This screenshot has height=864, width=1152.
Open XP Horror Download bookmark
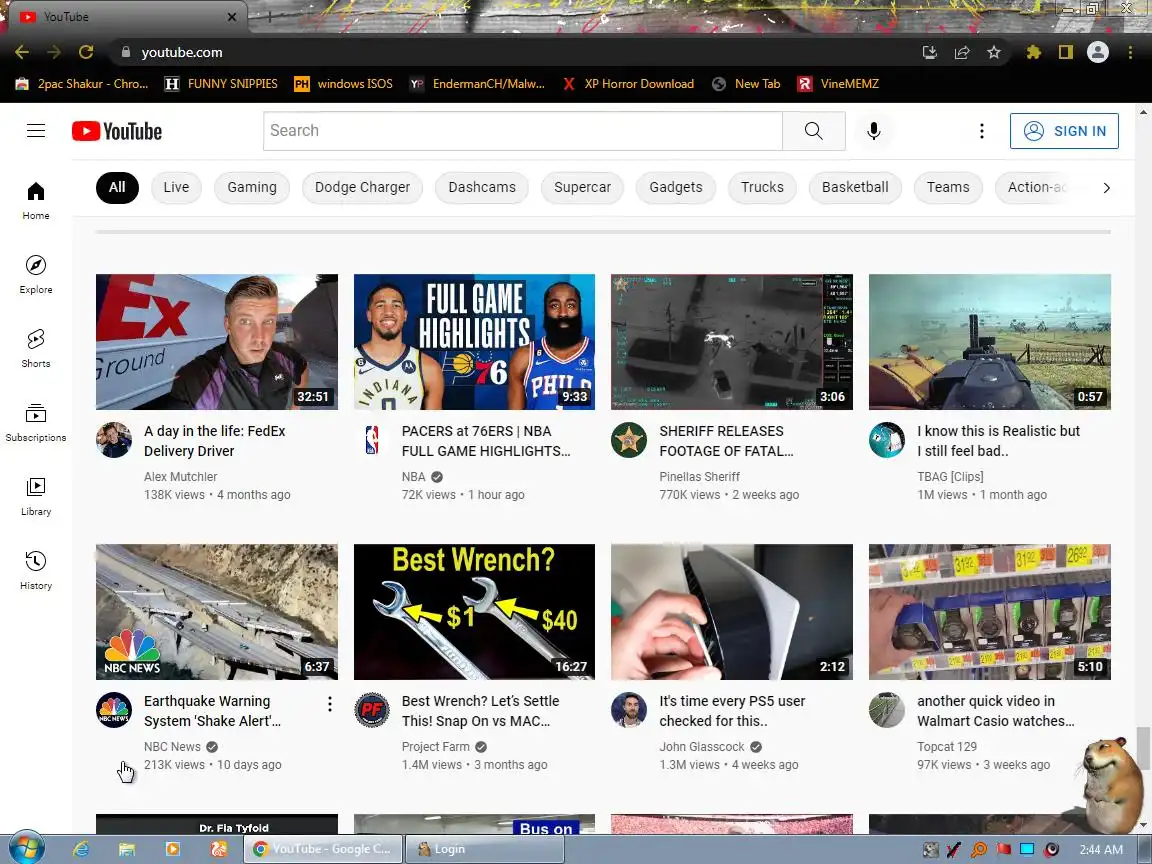(628, 84)
